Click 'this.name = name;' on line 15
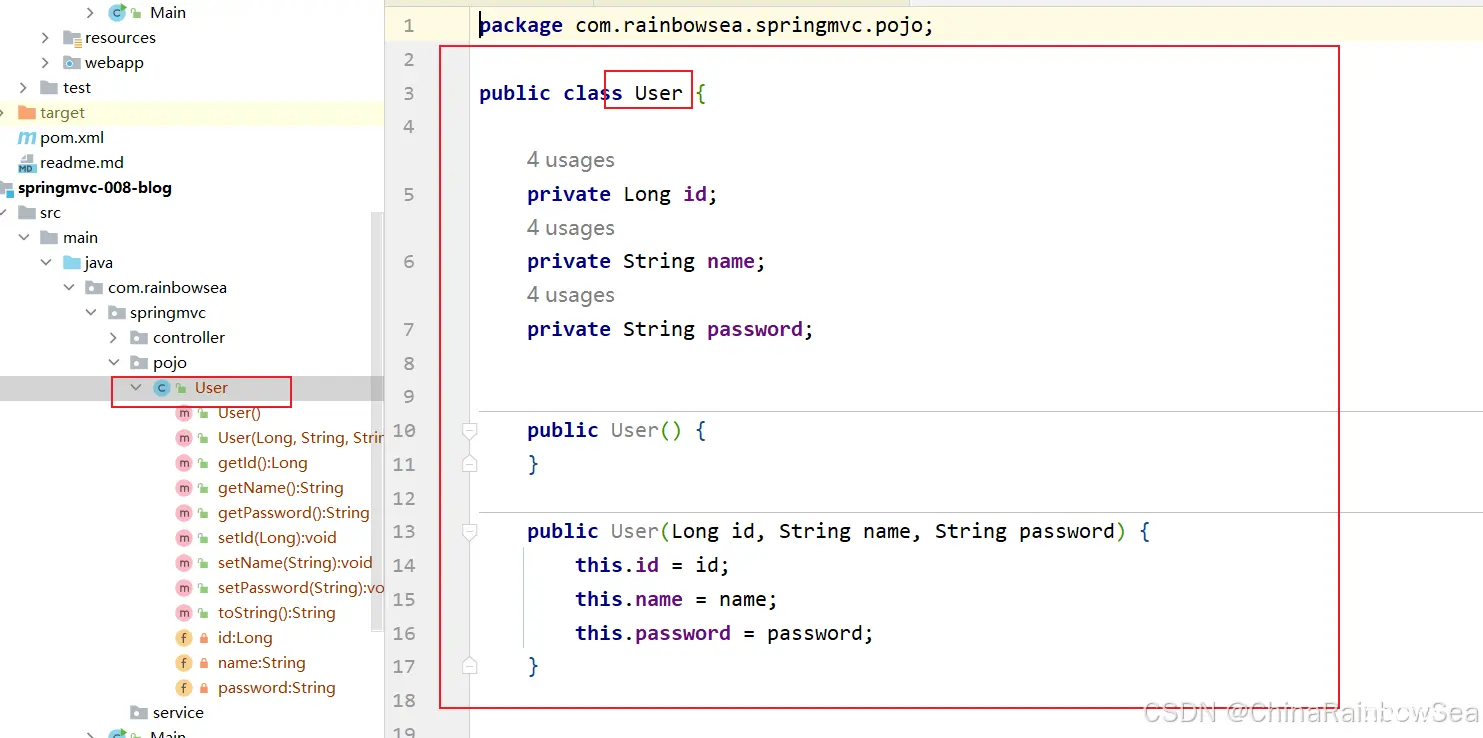The image size is (1483, 738). coord(676,600)
